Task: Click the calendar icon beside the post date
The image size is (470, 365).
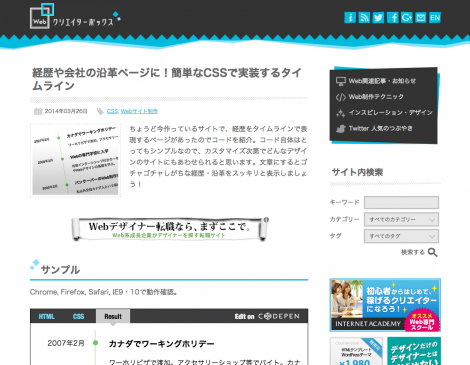Action: [38, 111]
